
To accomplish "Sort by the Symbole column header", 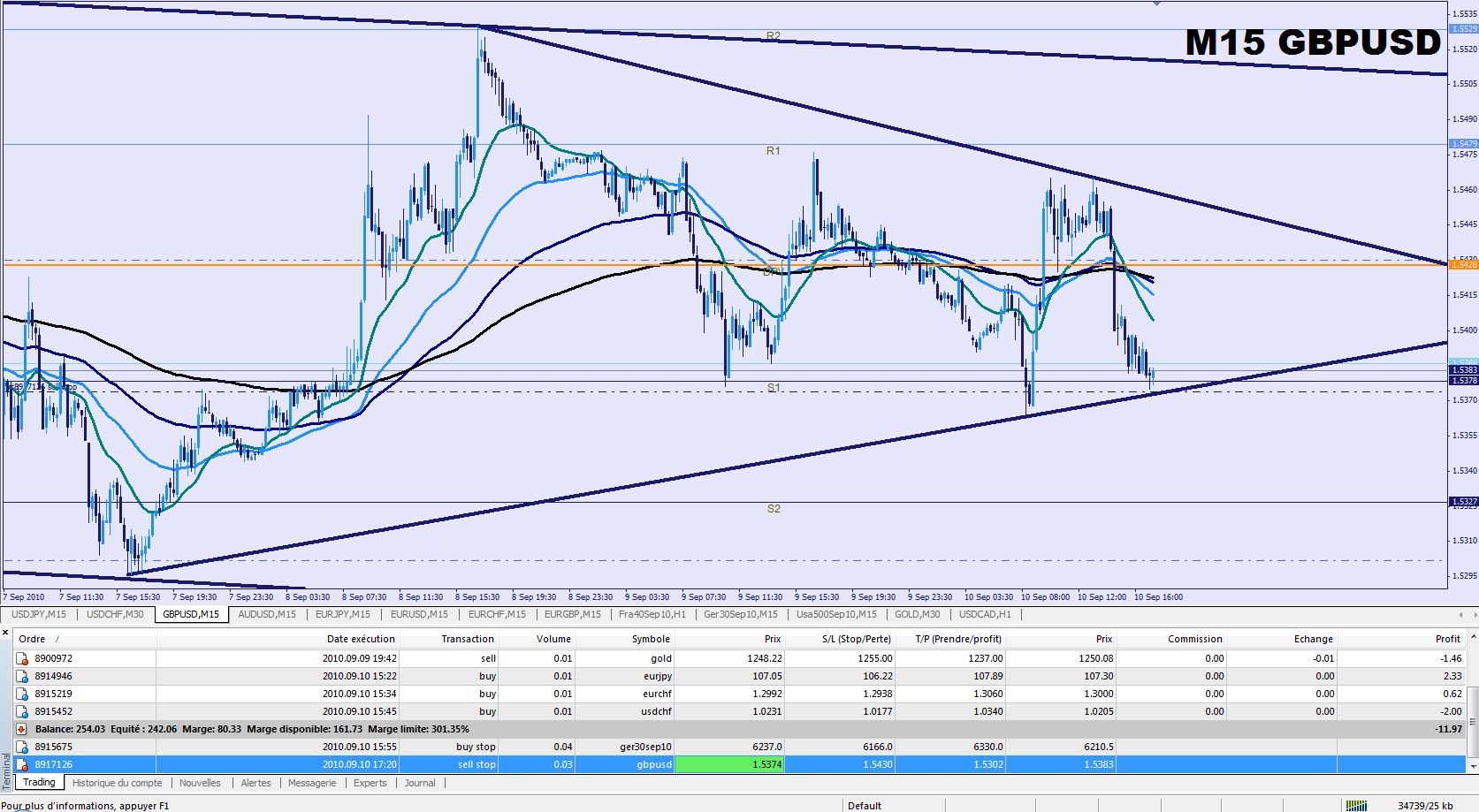I will pyautogui.click(x=651, y=639).
